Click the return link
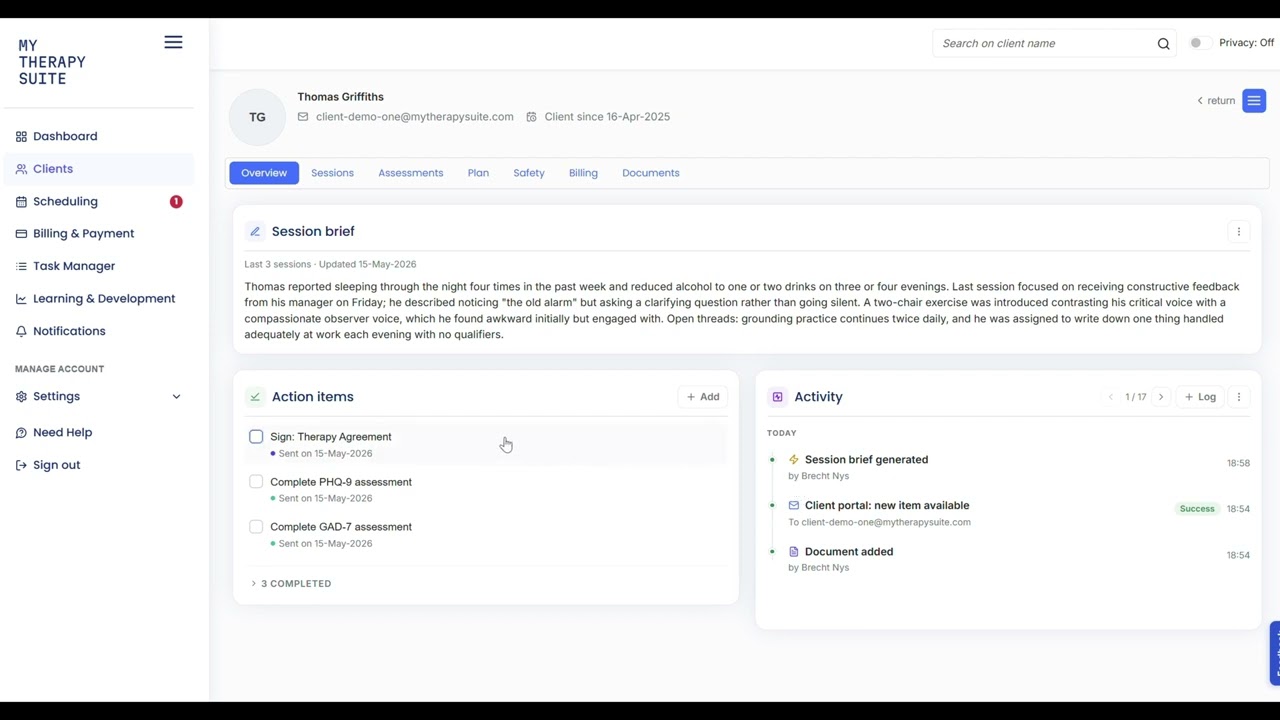The height and width of the screenshot is (720, 1280). point(1216,101)
